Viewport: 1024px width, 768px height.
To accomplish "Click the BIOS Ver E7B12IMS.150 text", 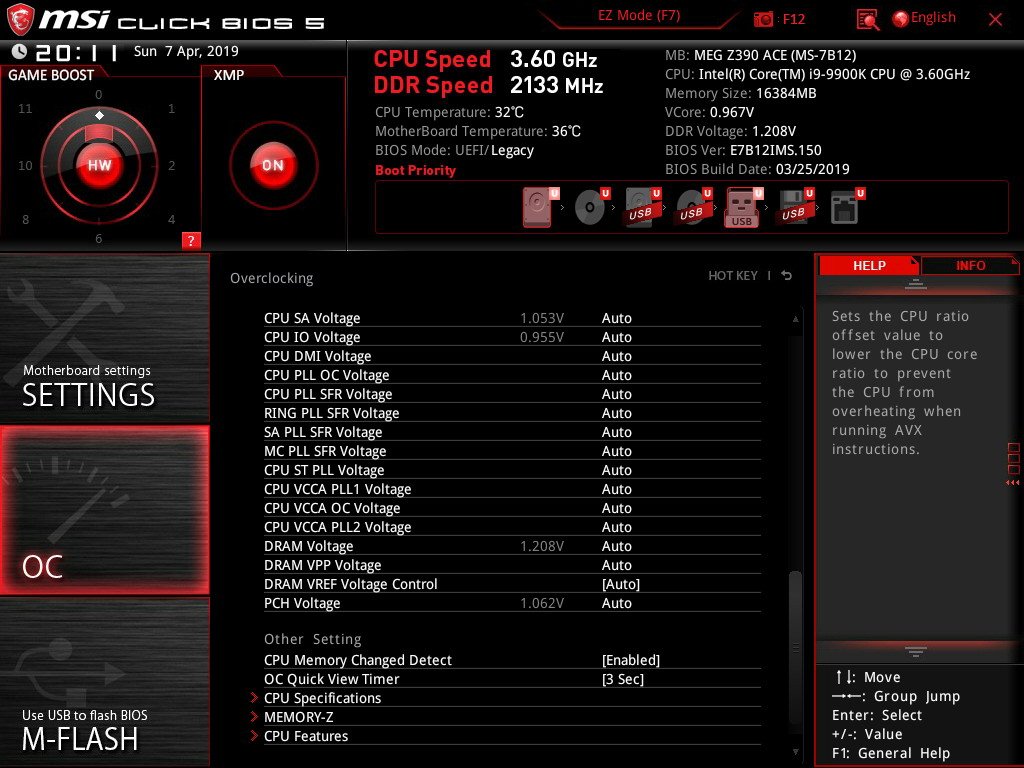I will click(x=743, y=150).
